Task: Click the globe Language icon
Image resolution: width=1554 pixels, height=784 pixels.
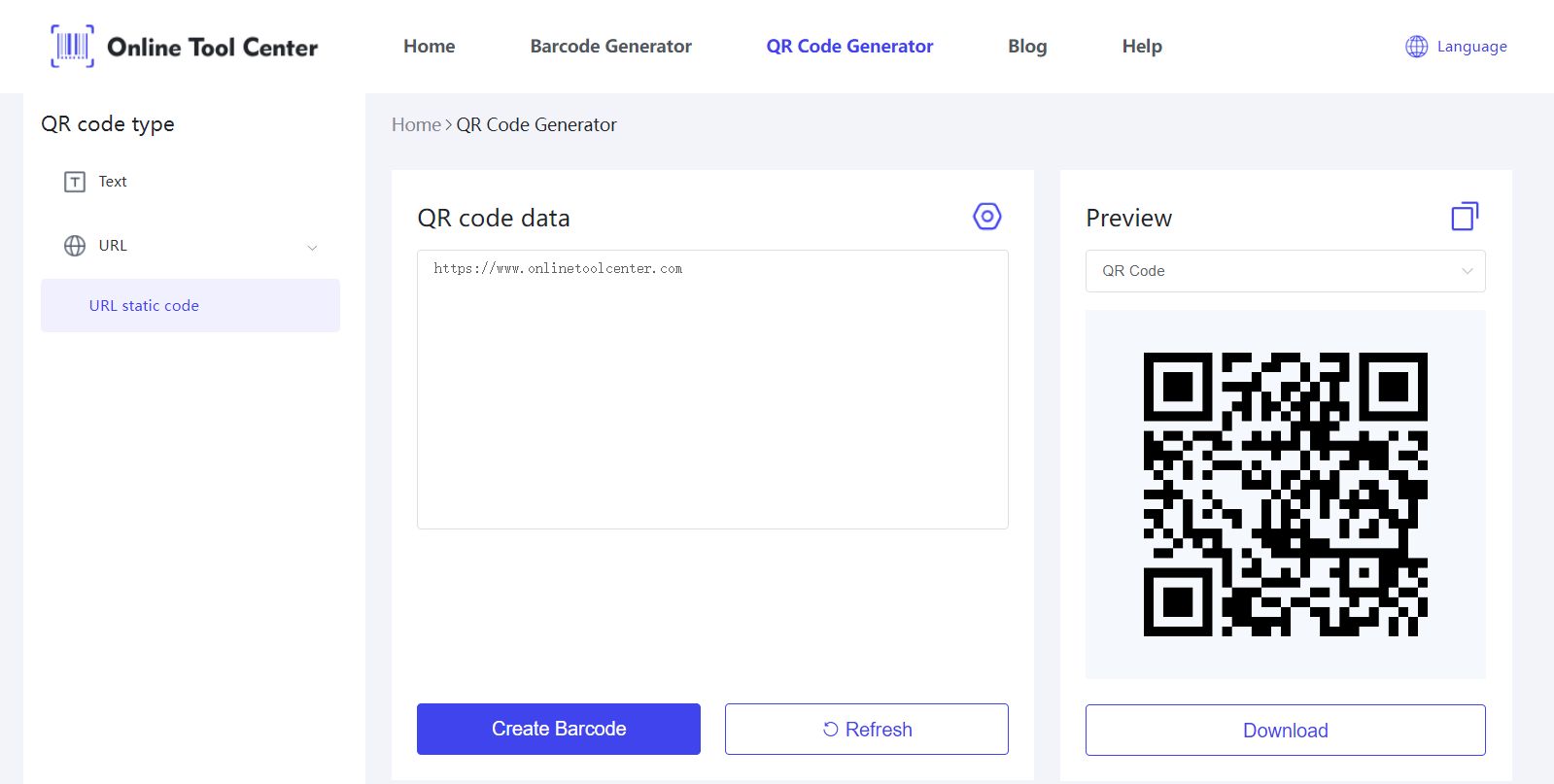Action: coord(1416,47)
